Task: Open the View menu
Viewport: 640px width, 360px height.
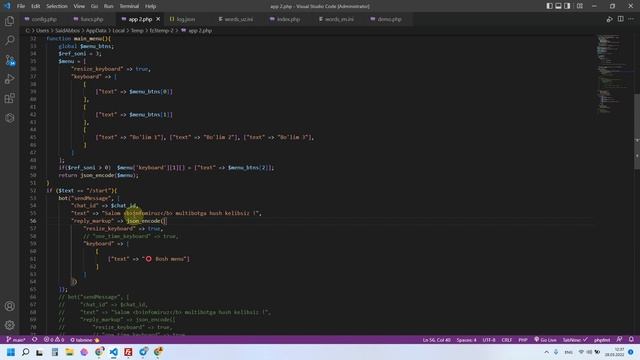Action: (79, 6)
